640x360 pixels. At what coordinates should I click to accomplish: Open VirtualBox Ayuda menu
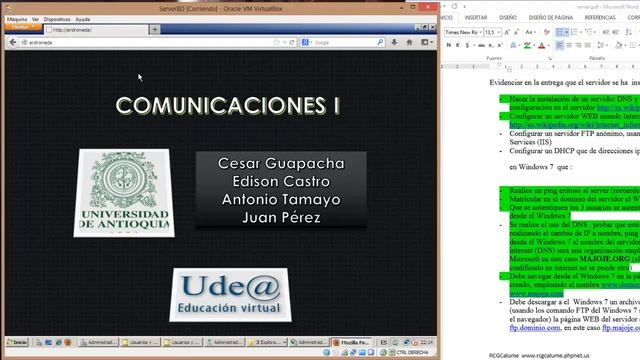[82, 19]
